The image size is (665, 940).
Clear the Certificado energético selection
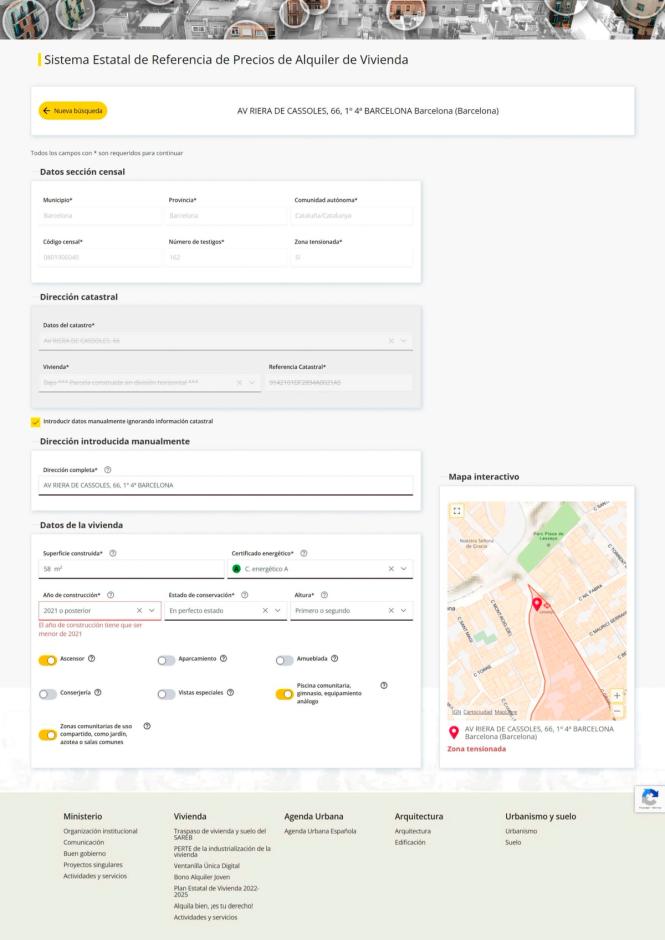(x=391, y=569)
